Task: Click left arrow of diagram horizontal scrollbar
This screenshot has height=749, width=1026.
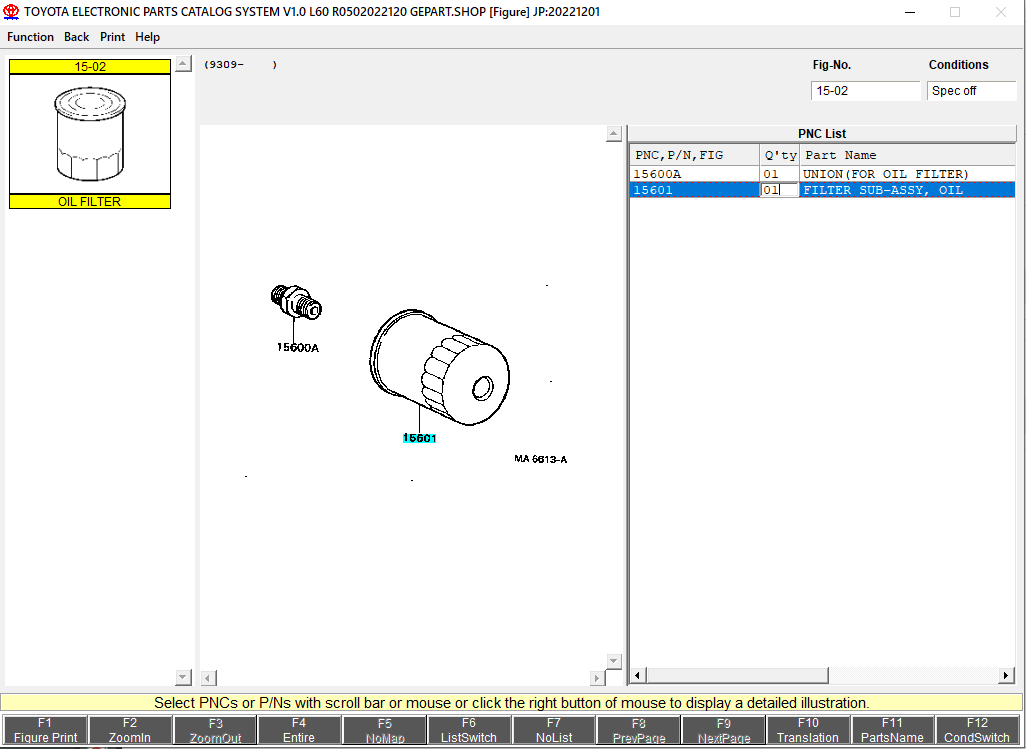Action: [x=208, y=678]
